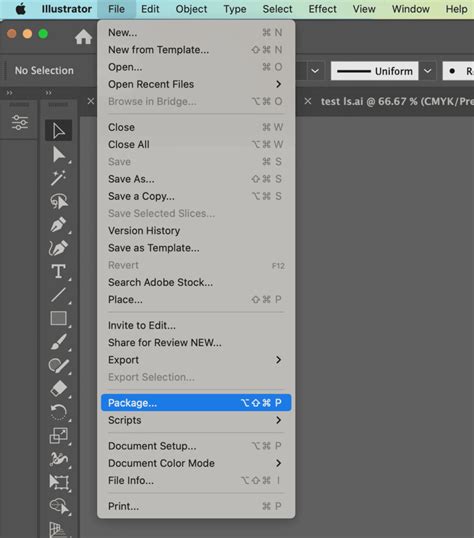Select the Perspective Grid tool

coord(58,529)
